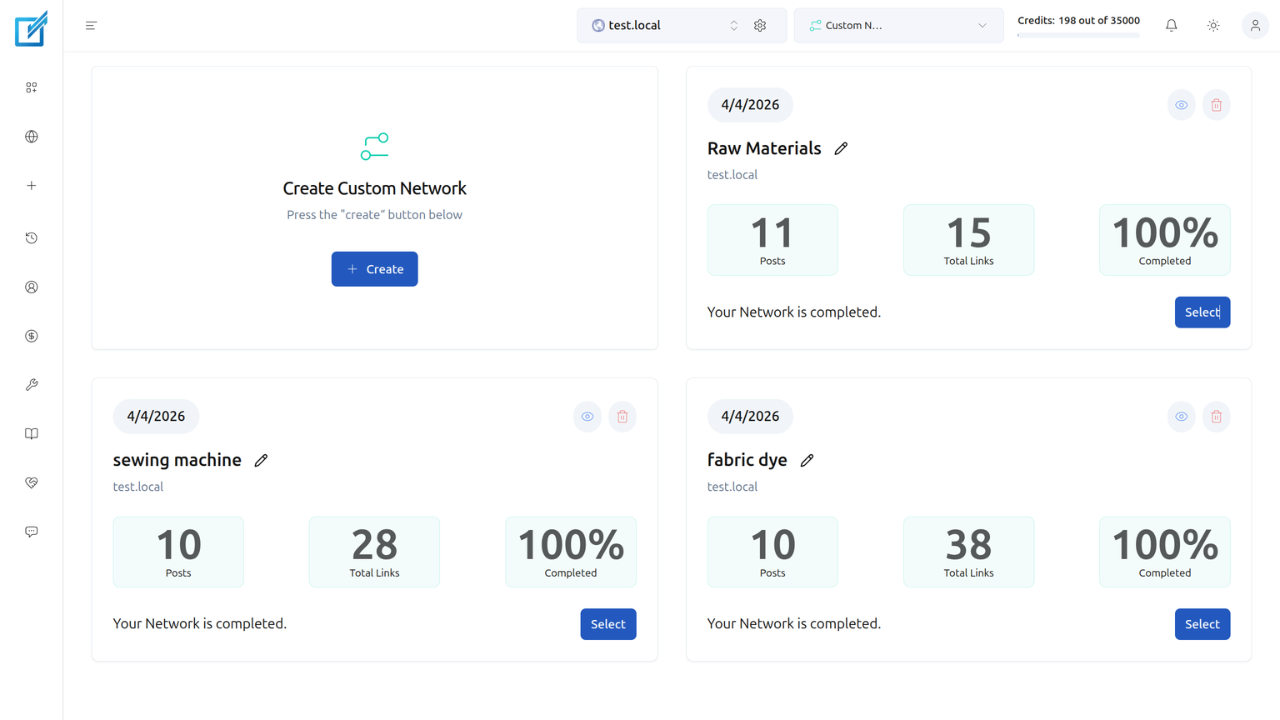Open the wrench tools icon in sidebar
The width and height of the screenshot is (1280, 720).
31,384
